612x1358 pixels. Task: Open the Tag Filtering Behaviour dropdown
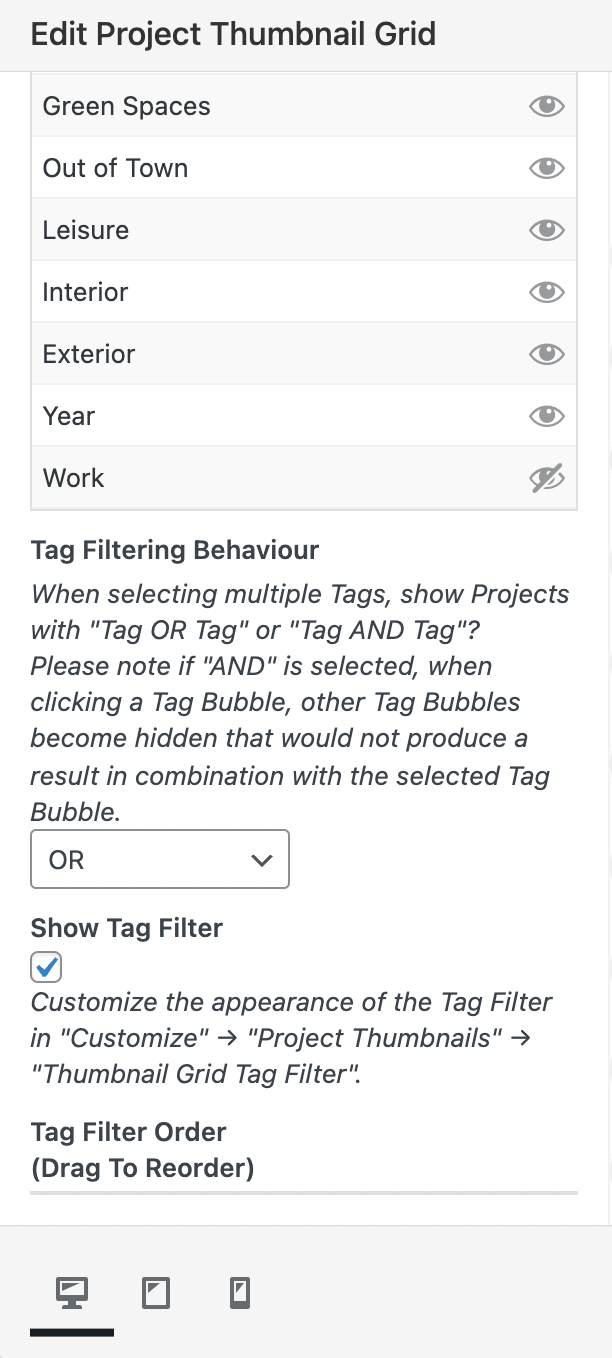[x=160, y=859]
